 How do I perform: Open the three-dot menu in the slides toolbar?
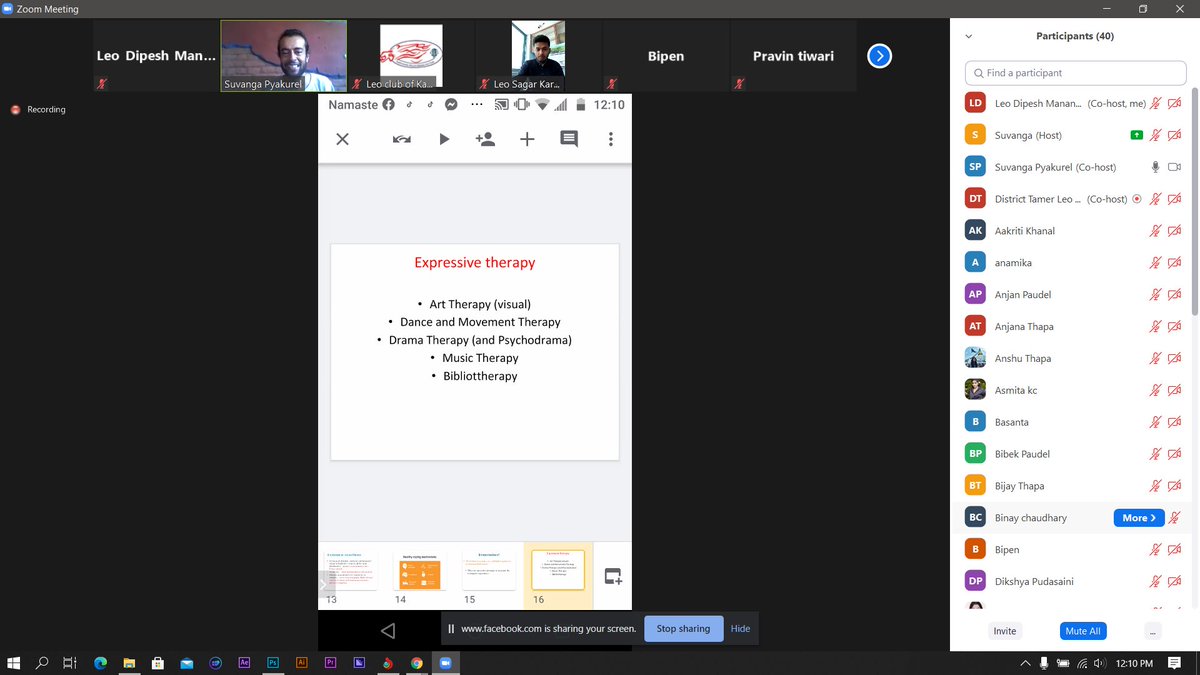coord(611,139)
